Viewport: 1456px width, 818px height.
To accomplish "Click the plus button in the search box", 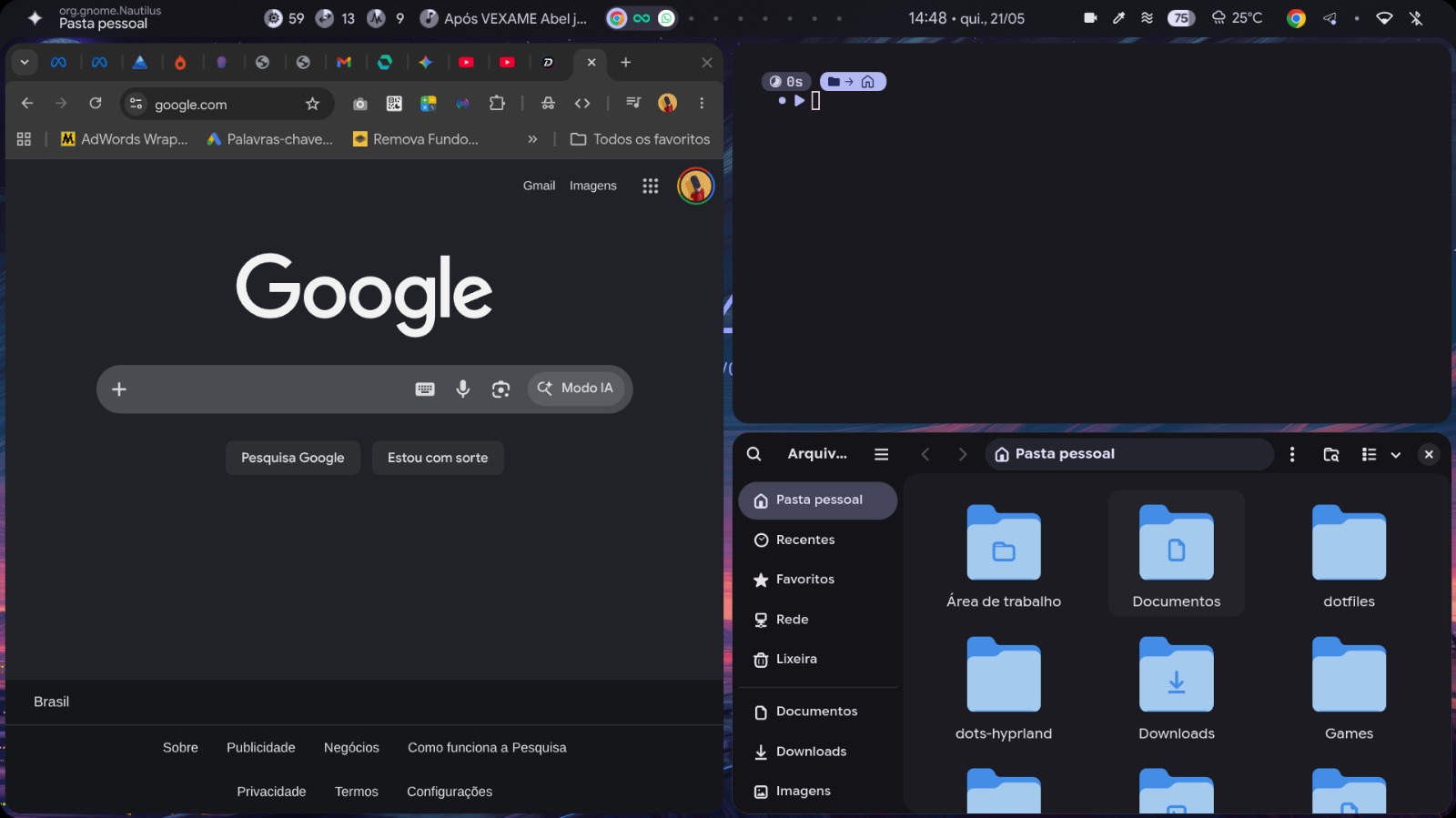I will (119, 389).
